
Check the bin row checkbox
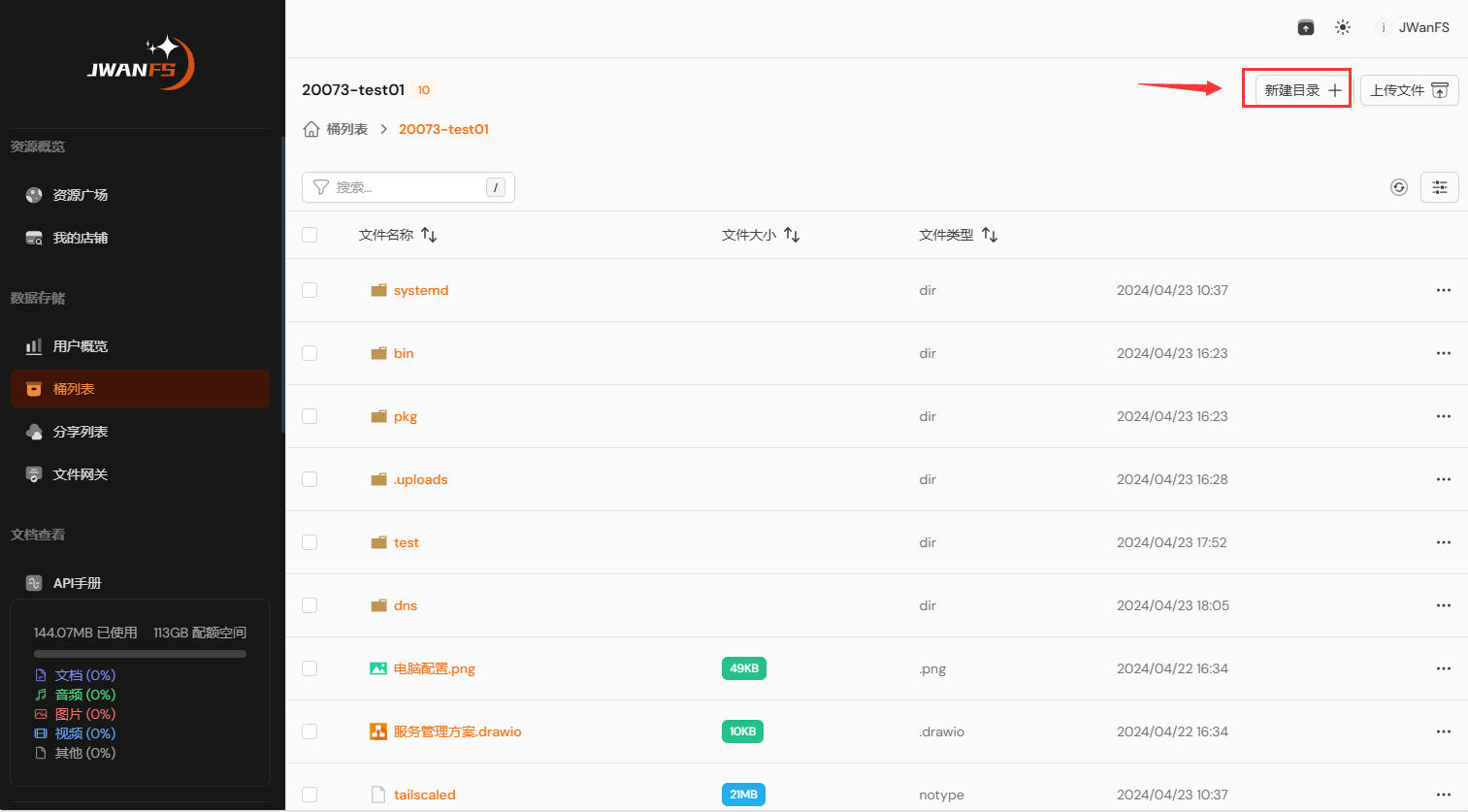tap(310, 353)
